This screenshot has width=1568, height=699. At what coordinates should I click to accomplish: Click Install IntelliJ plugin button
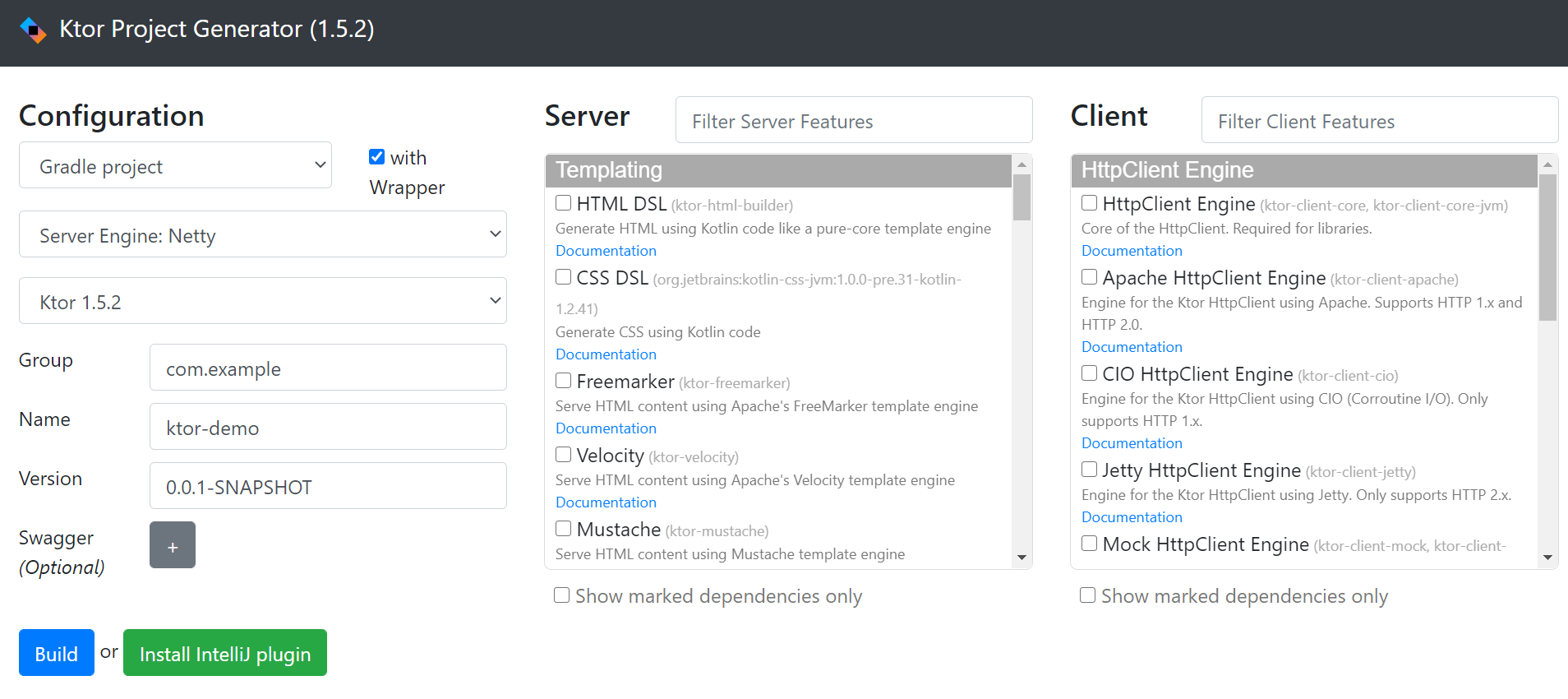pyautogui.click(x=225, y=653)
